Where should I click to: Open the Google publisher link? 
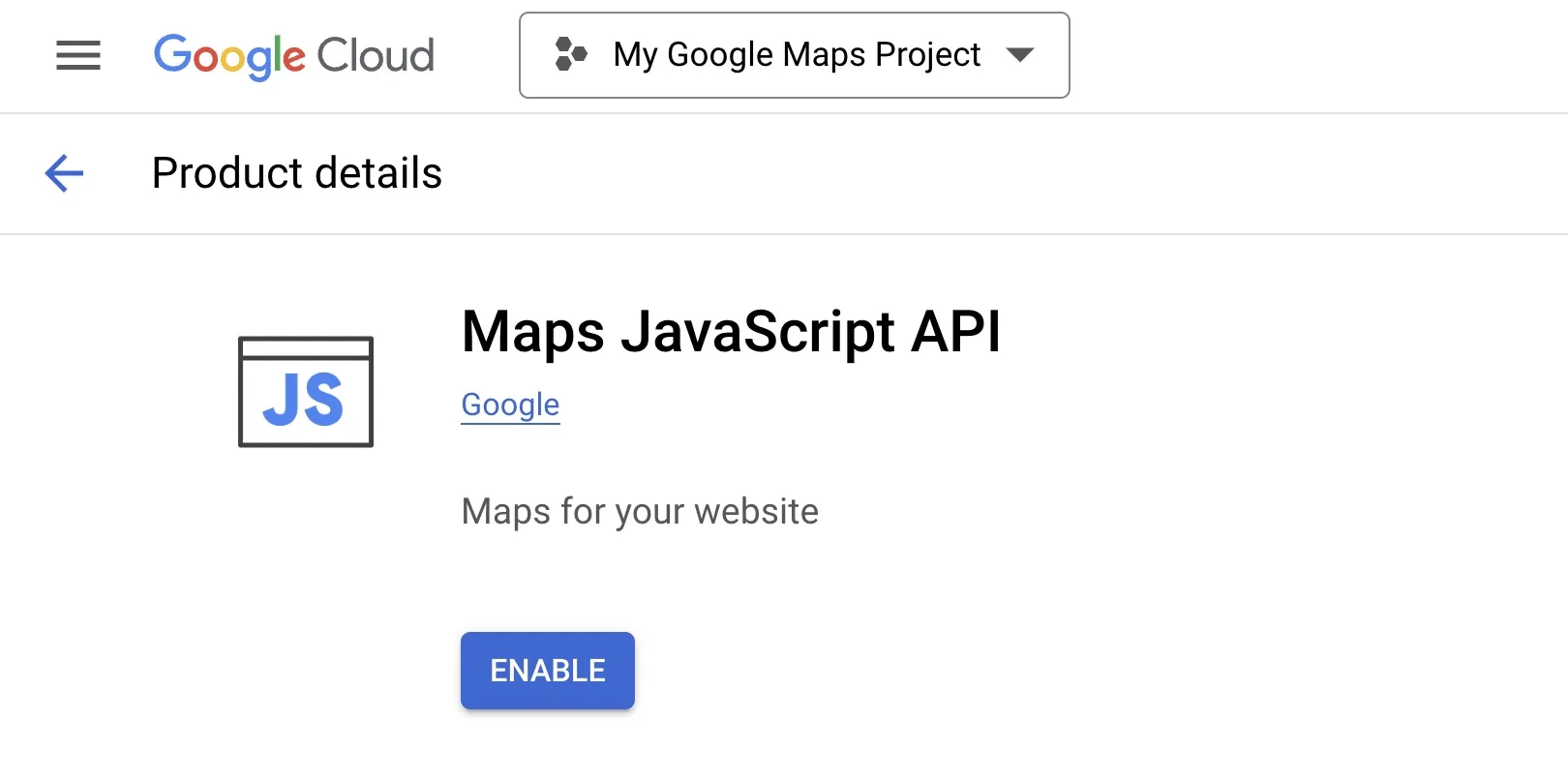(x=510, y=405)
